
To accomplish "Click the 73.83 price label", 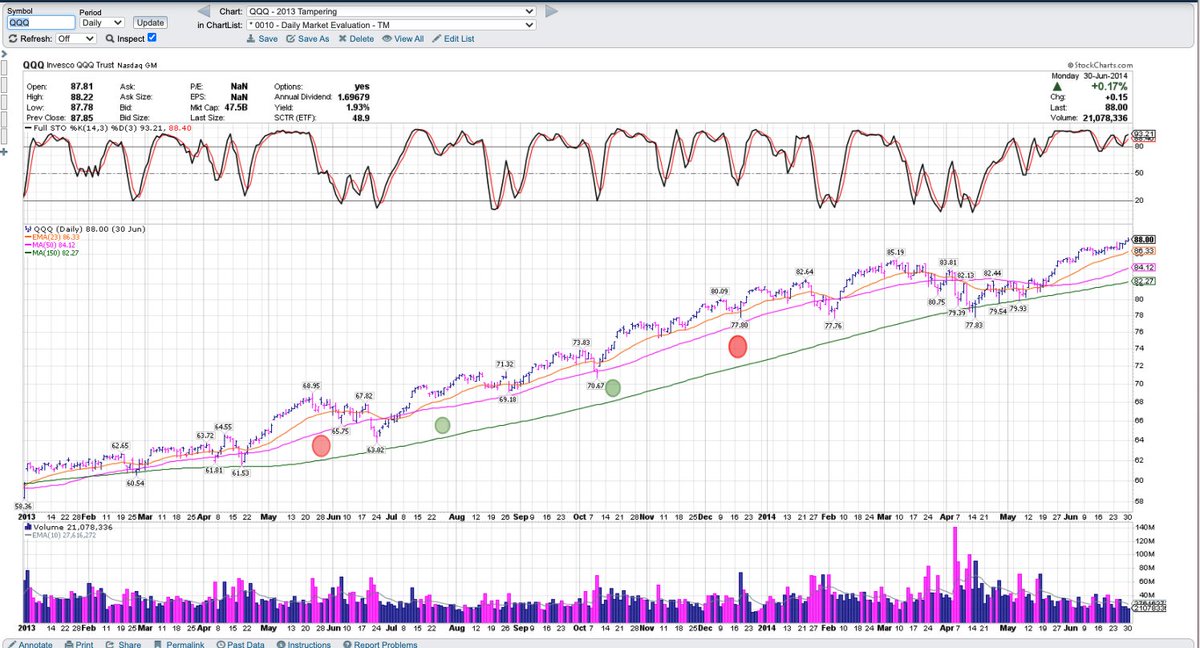I will (581, 343).
